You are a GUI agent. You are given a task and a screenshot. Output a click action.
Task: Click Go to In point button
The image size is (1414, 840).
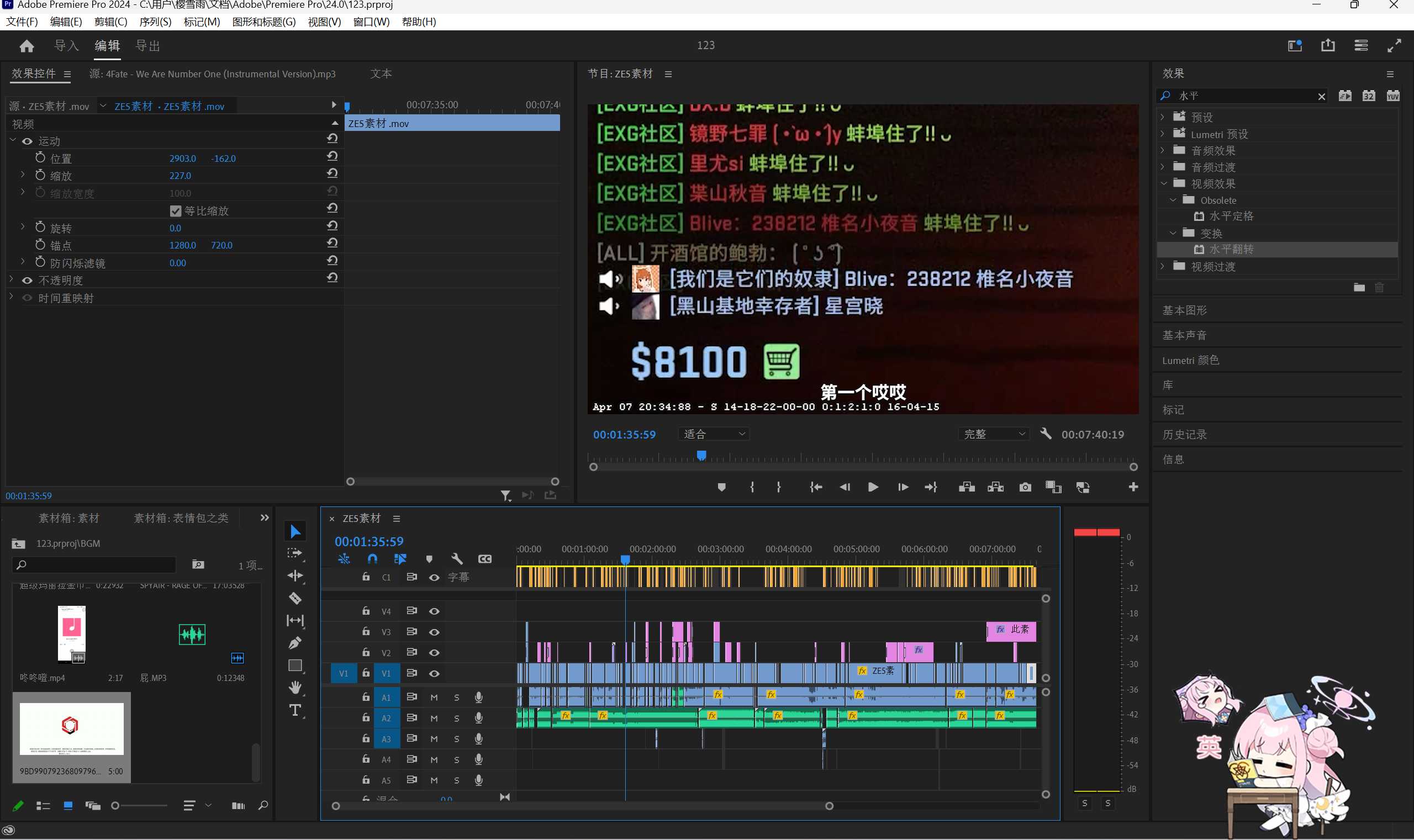click(x=816, y=487)
